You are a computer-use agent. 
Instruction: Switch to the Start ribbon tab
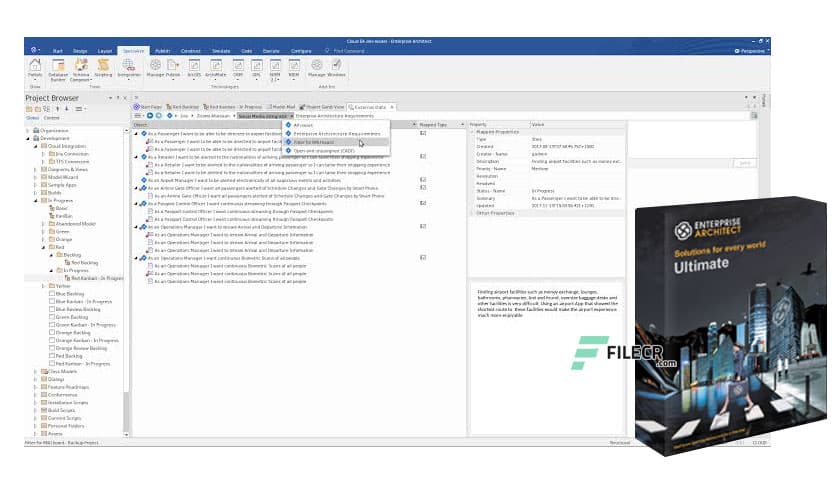[x=58, y=51]
